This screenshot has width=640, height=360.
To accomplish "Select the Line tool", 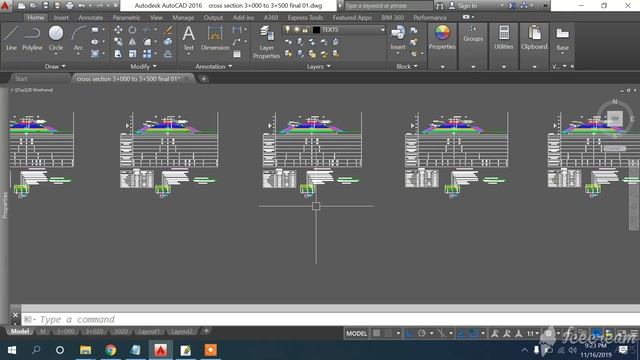I will 11,39.
